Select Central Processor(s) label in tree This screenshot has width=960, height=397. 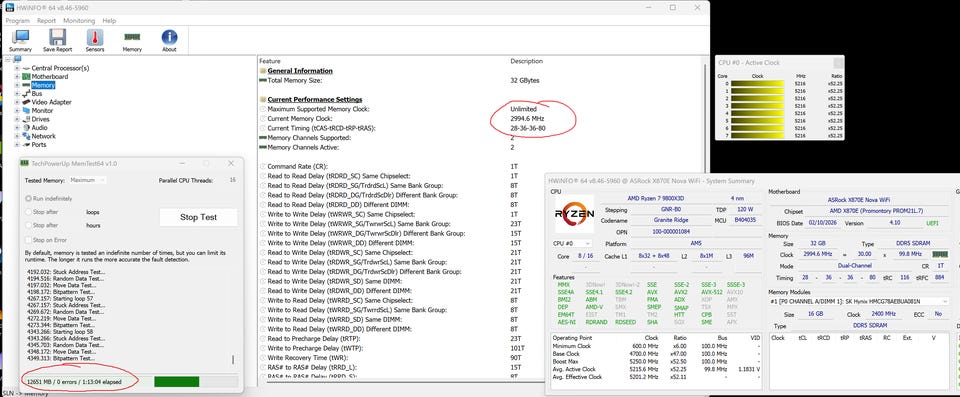pos(60,69)
